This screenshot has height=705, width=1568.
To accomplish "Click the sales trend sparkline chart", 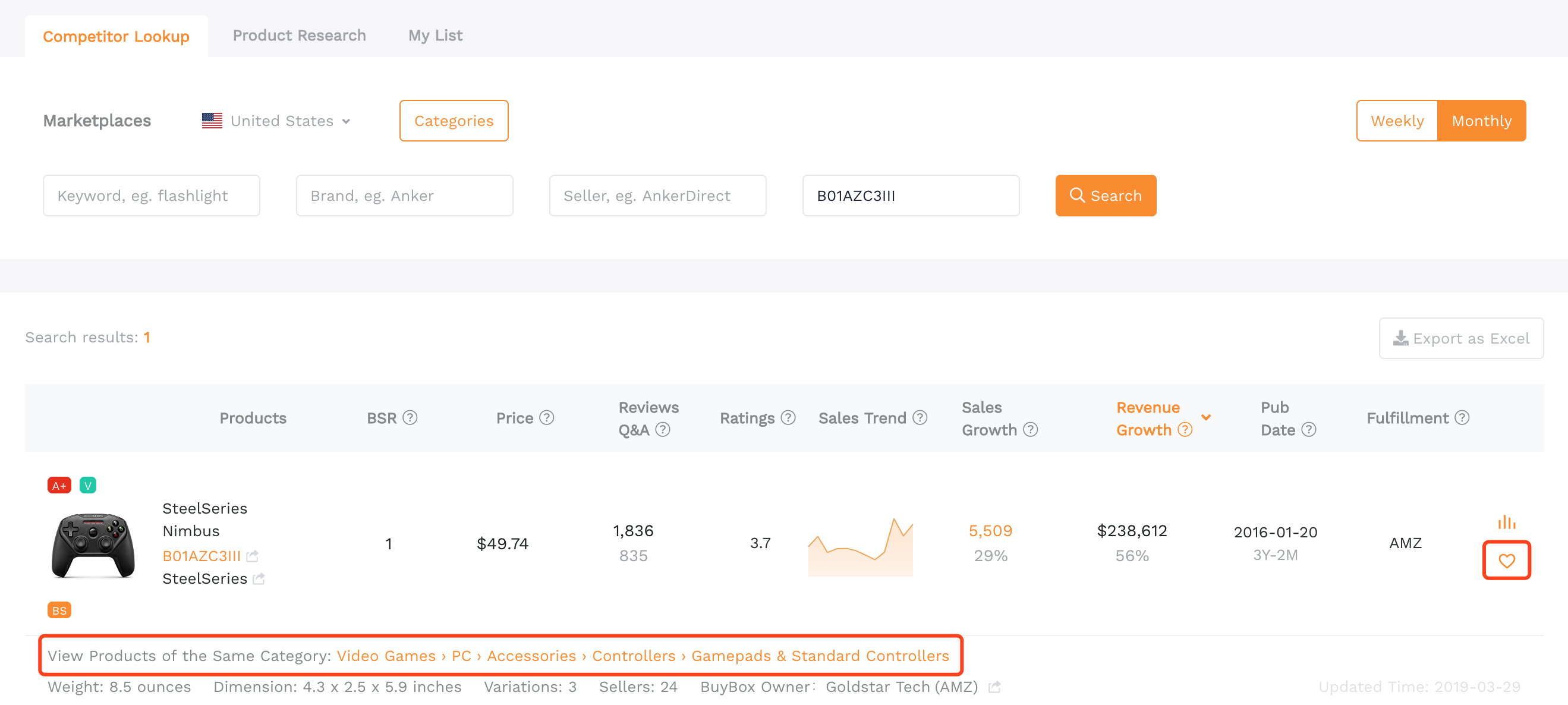I will pos(860,547).
